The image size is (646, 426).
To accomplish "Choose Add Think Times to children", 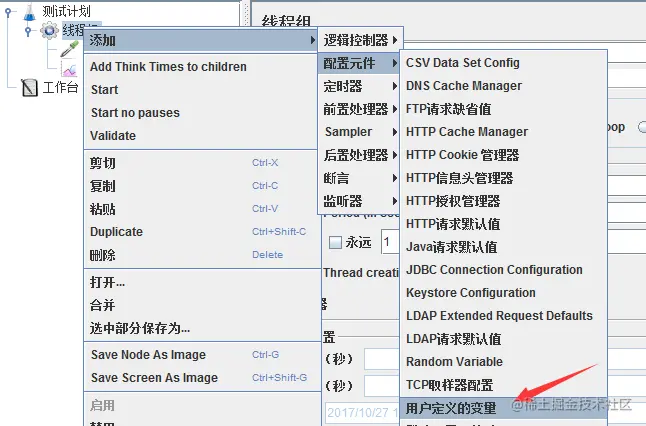I will [200, 66].
